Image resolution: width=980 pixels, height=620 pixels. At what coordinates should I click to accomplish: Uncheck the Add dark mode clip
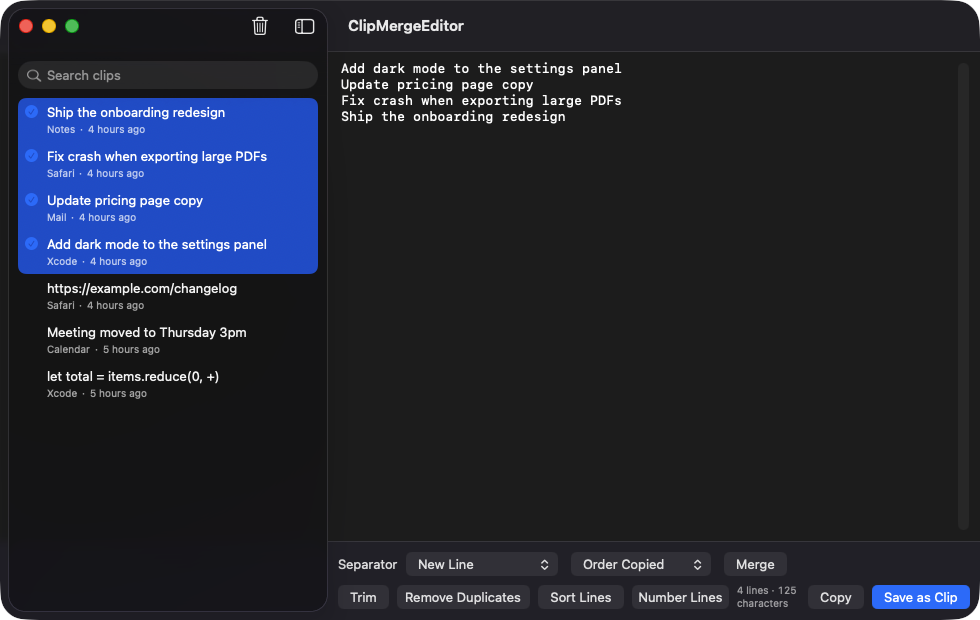31,244
